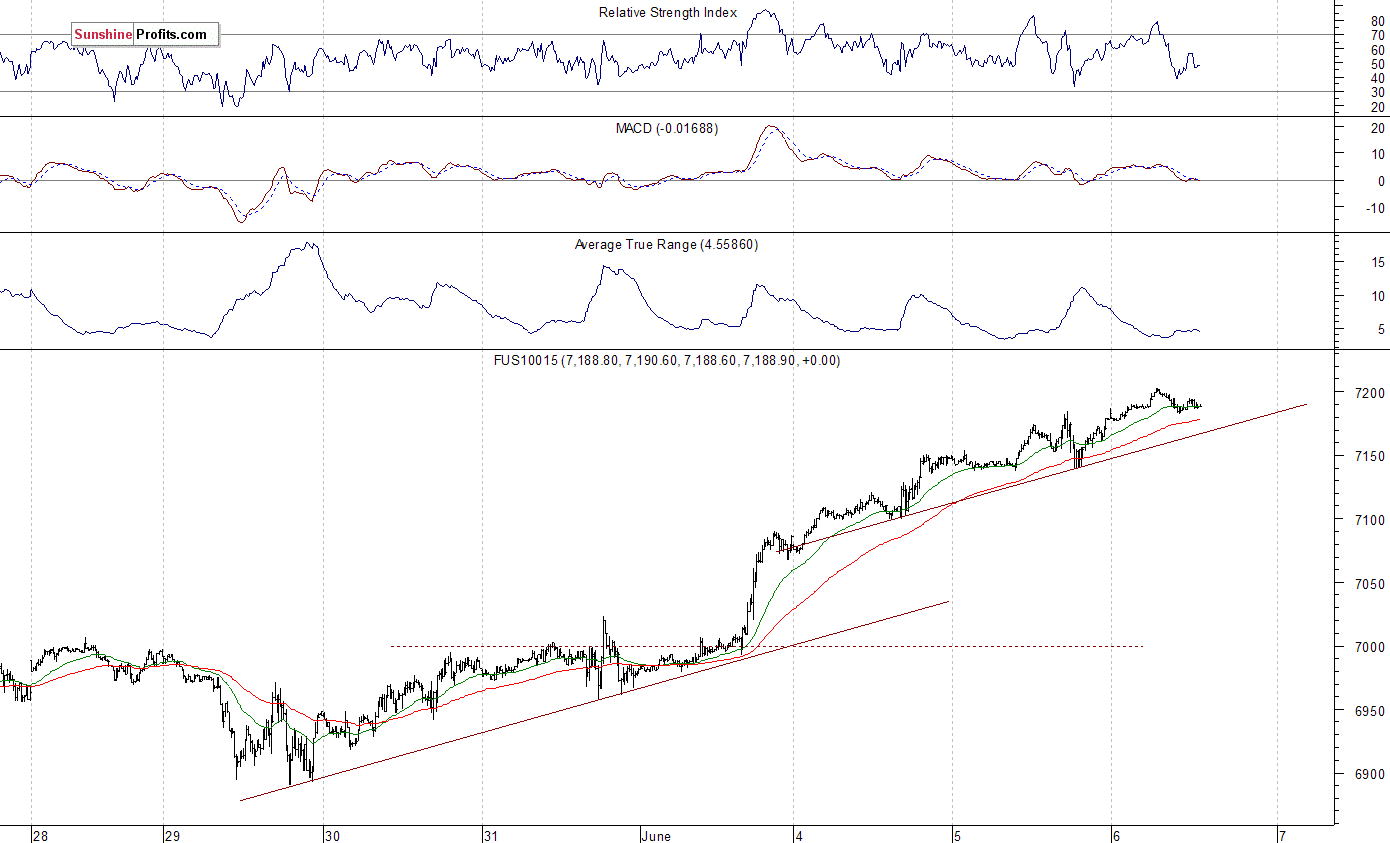The image size is (1390, 843).
Task: Click the date label 31
Action: tap(490, 835)
